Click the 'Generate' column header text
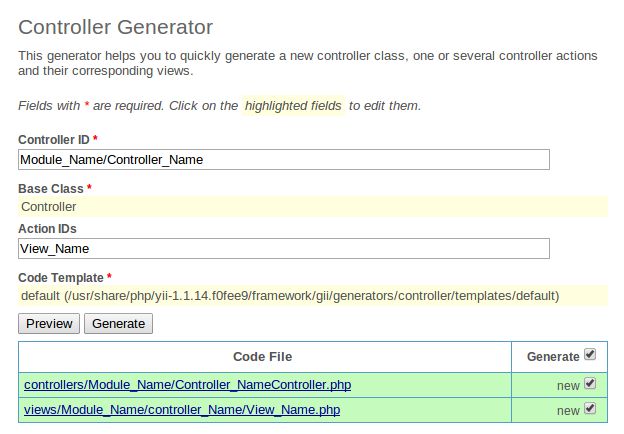624x434 pixels. (553, 357)
